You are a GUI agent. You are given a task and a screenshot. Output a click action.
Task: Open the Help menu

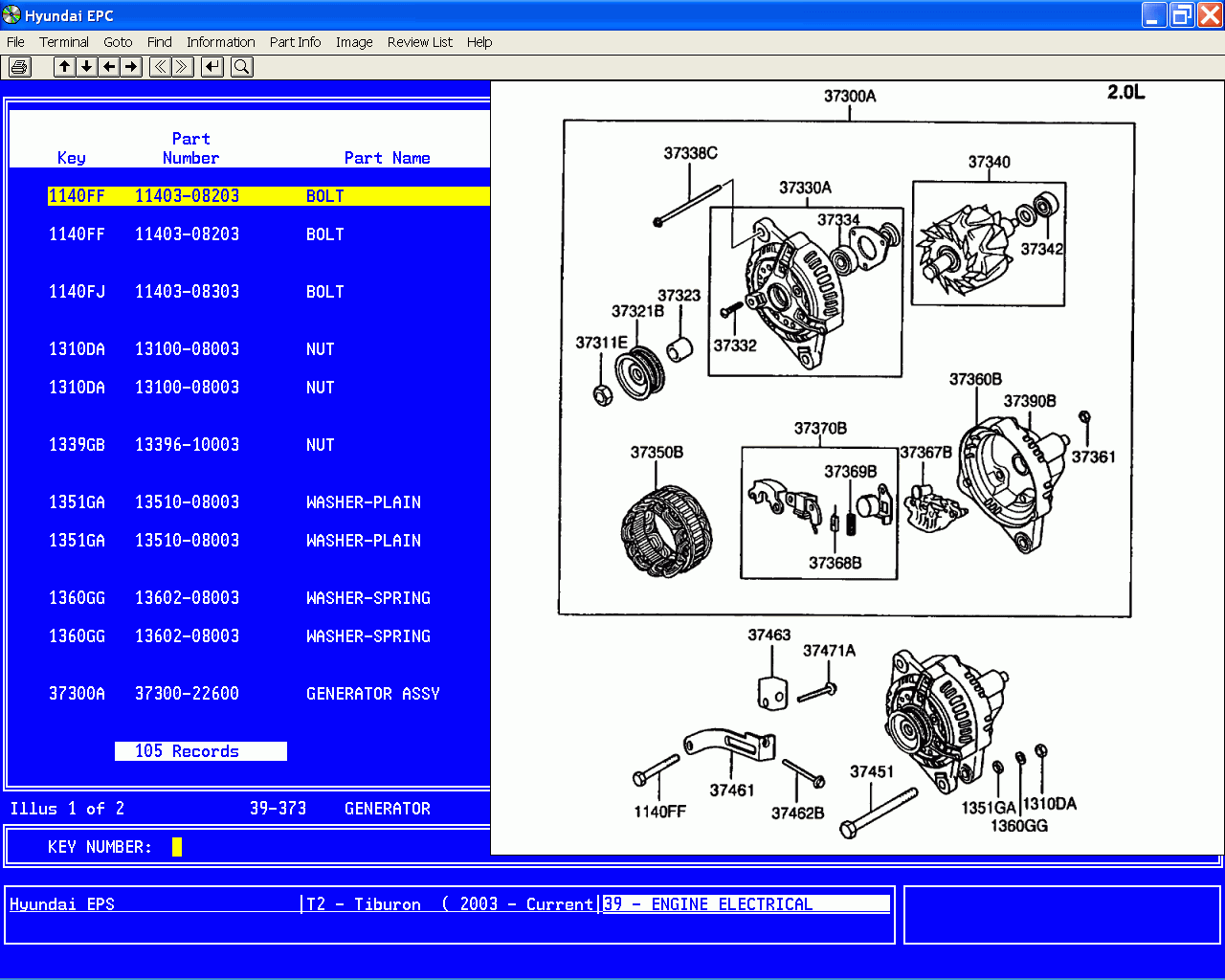(479, 42)
